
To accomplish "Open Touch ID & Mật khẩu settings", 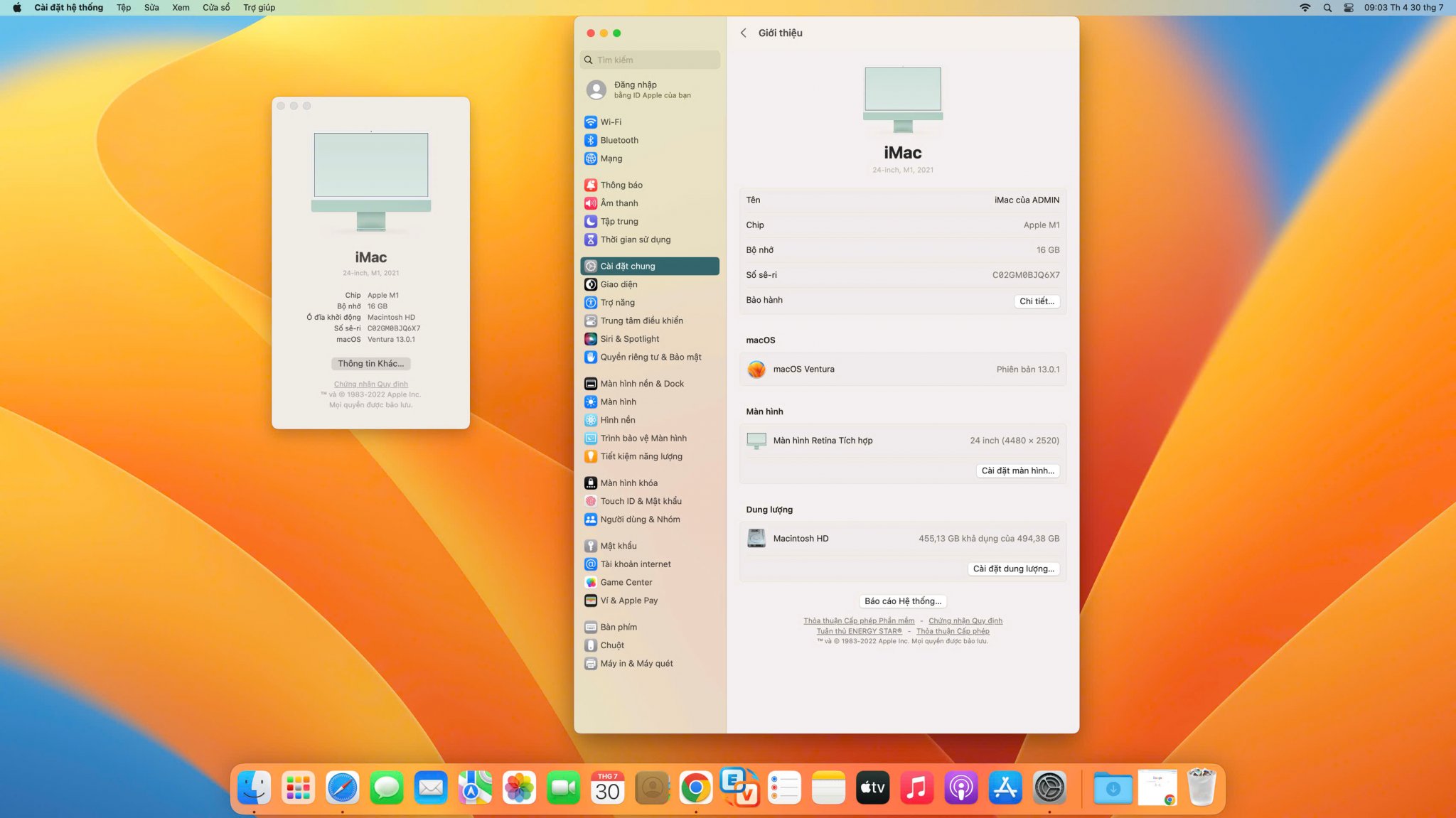I will pos(650,501).
